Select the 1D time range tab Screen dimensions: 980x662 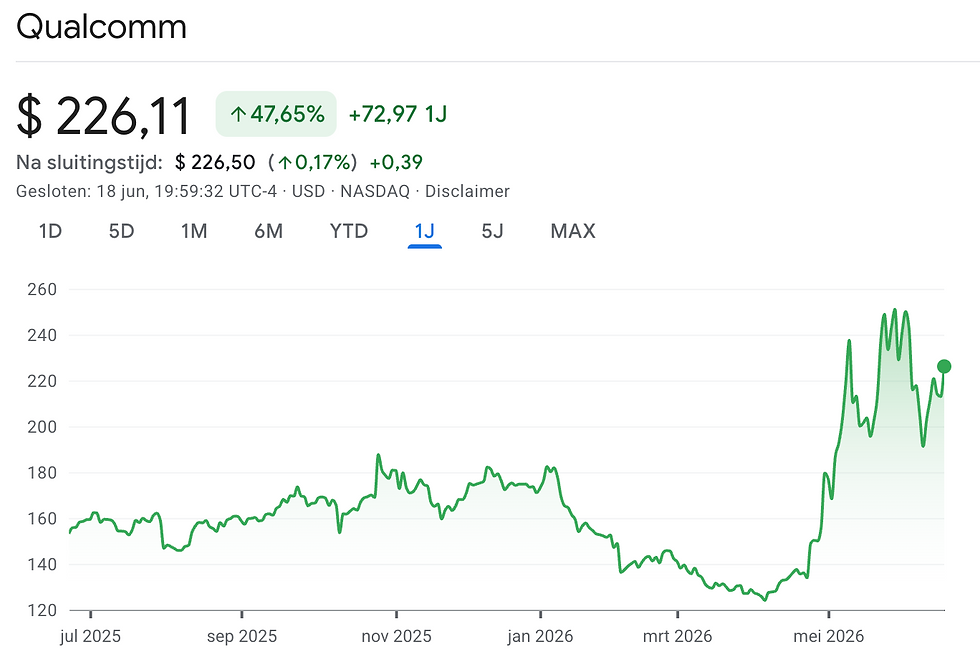click(50, 231)
